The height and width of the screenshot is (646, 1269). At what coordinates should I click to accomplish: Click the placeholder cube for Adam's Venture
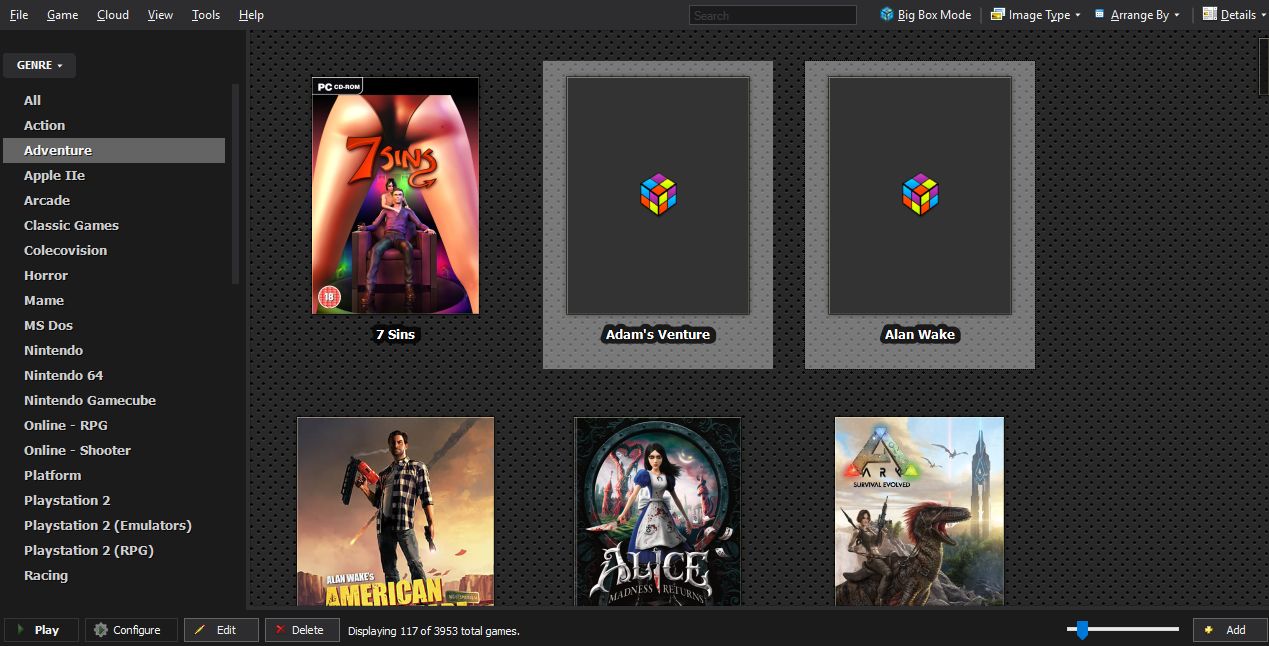[658, 193]
